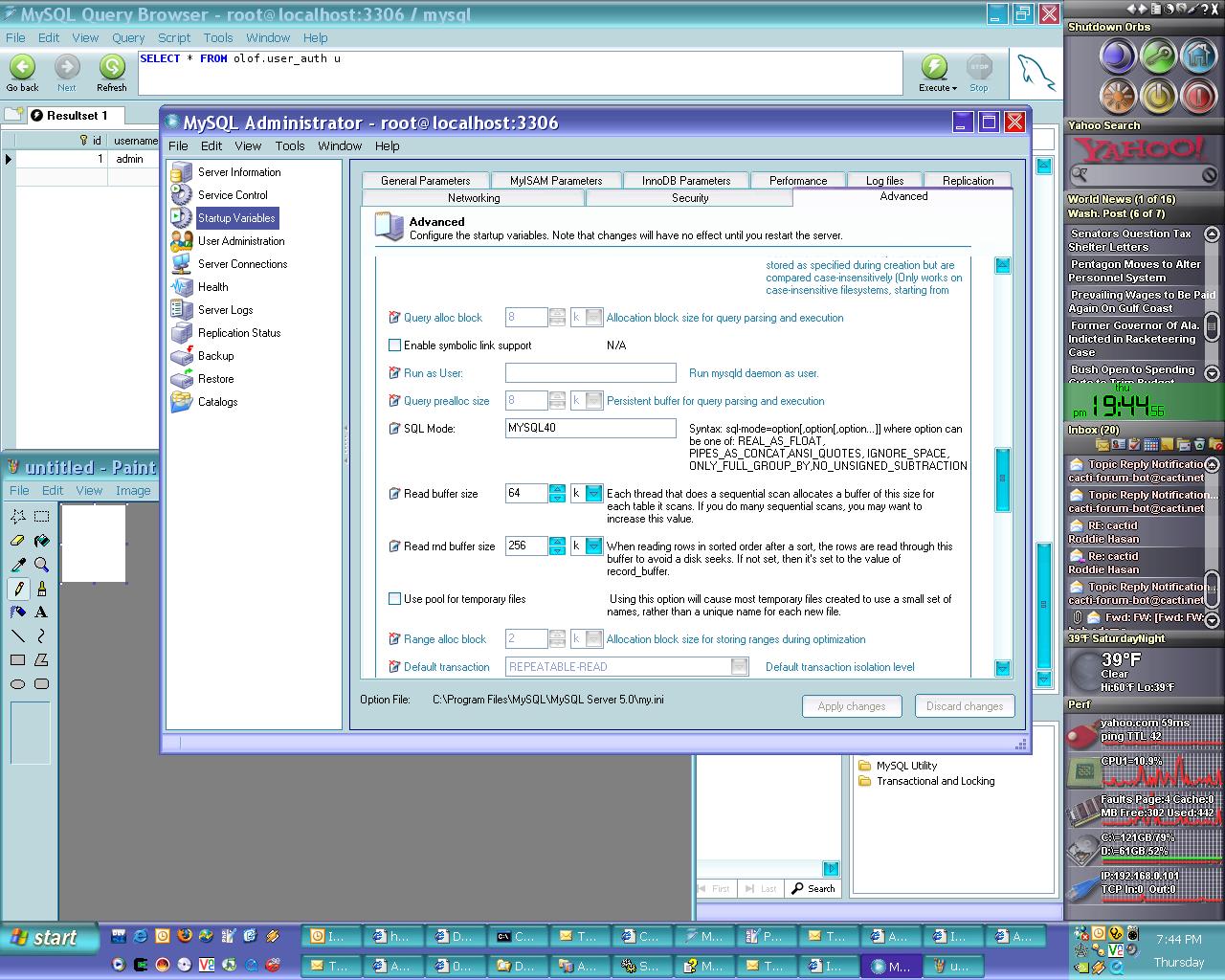
Task: Enable symbolic link support checkbox
Action: [394, 345]
